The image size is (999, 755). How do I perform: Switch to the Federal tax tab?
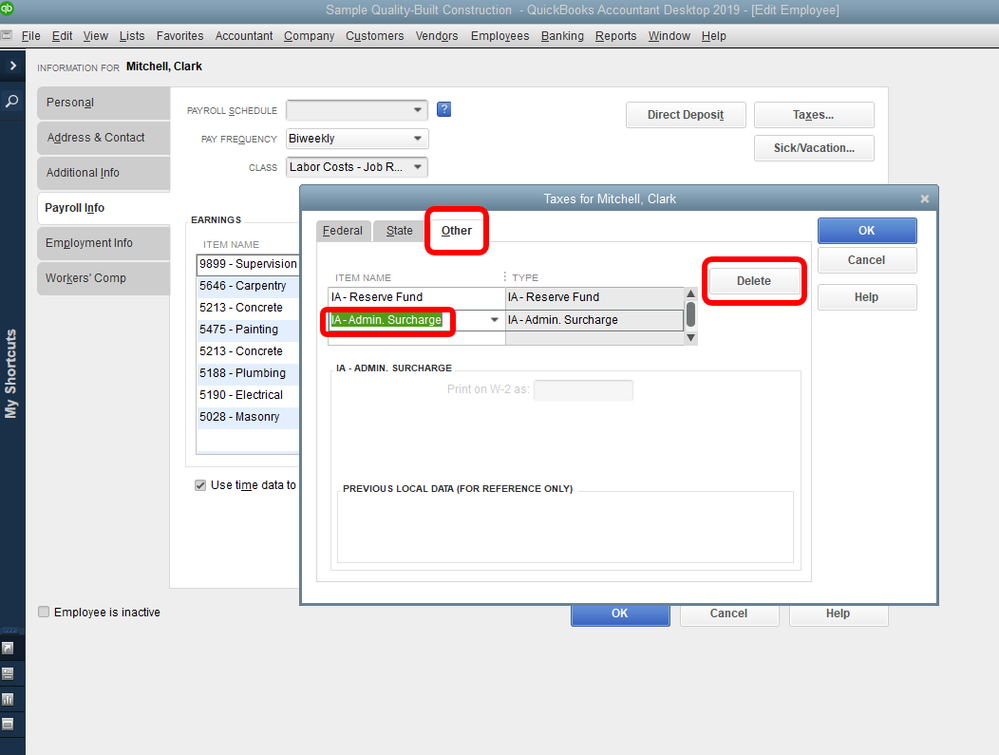pos(343,231)
